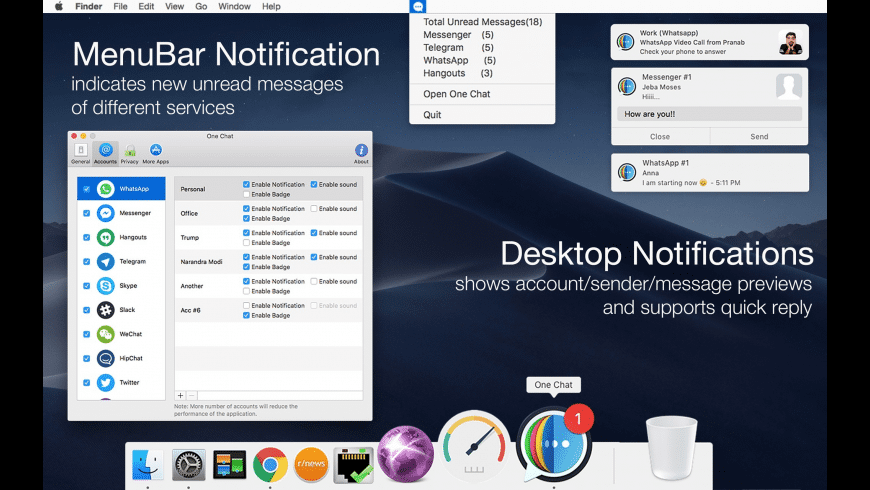Open System Preferences gear in Dock
The width and height of the screenshot is (870, 490).
pyautogui.click(x=189, y=464)
